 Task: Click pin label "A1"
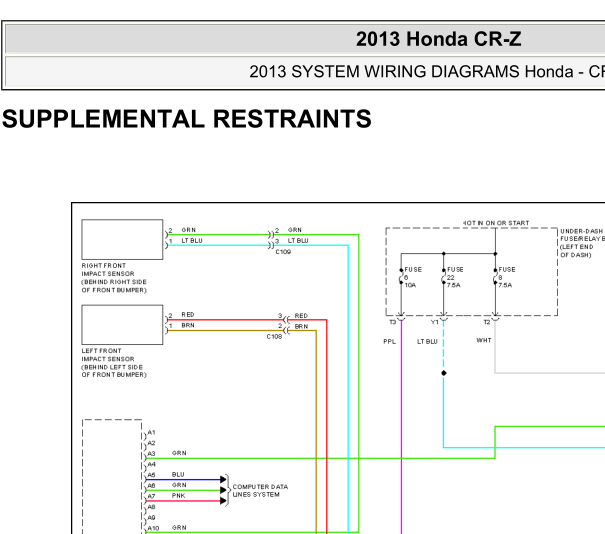151,433
